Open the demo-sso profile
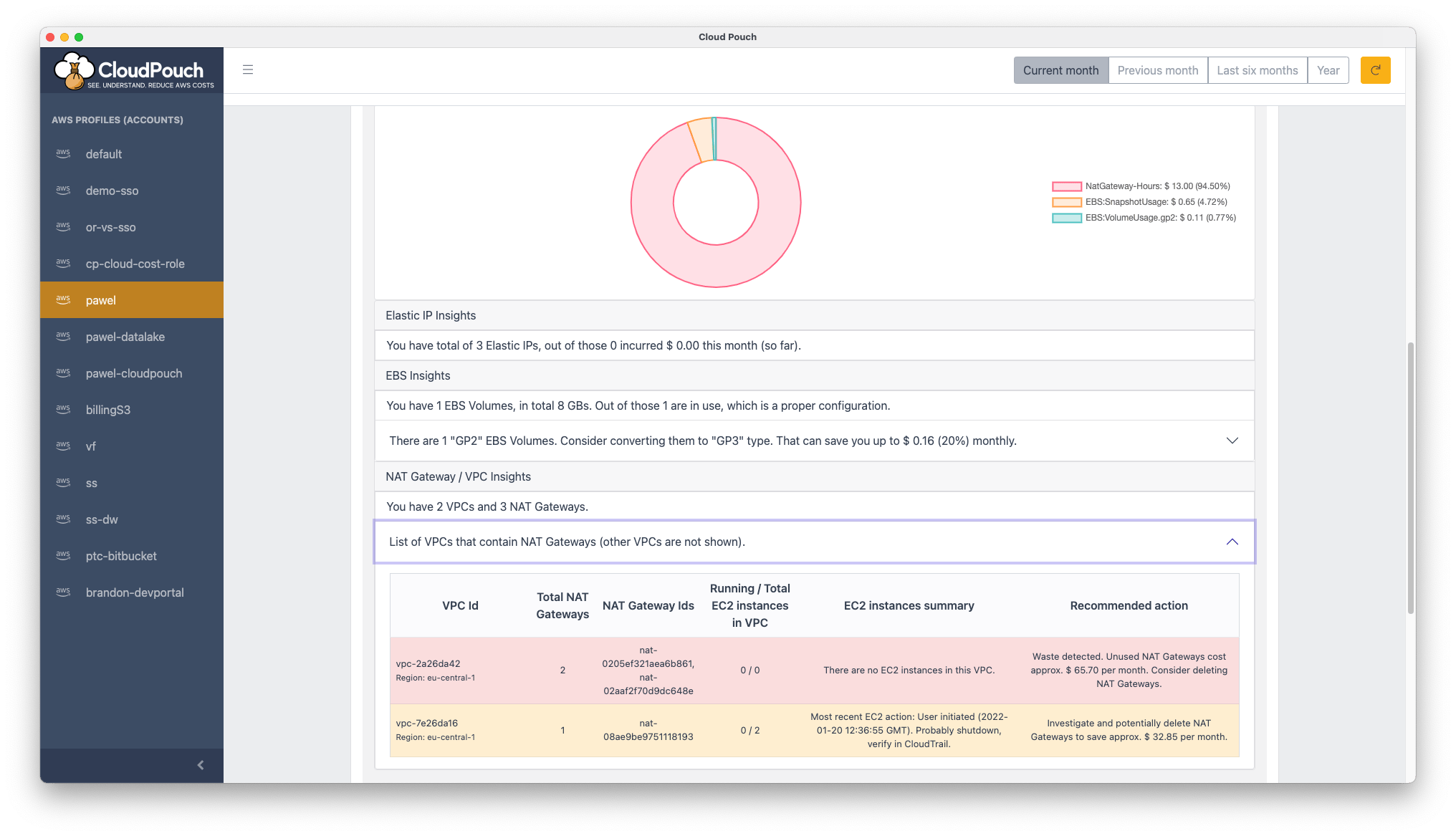 132,191
